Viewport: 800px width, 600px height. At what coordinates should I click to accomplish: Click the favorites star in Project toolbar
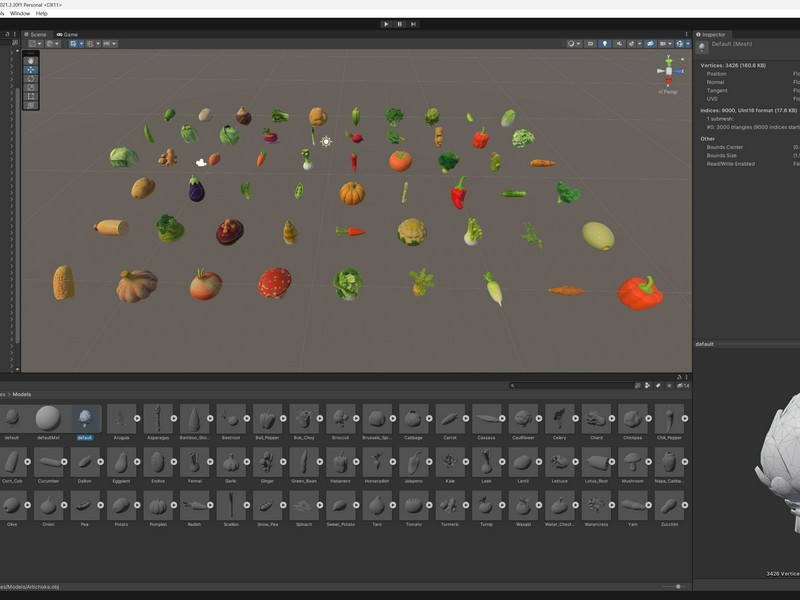click(669, 386)
